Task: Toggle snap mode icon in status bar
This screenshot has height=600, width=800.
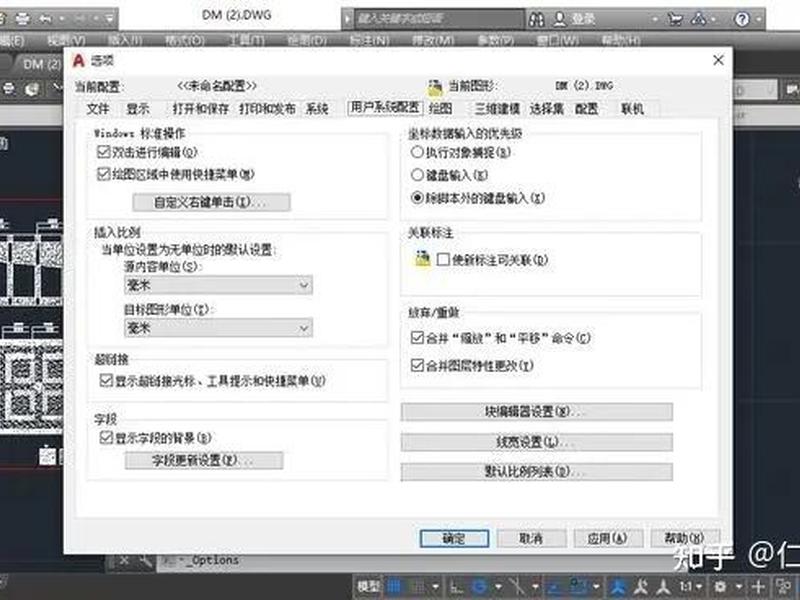Action: point(417,587)
